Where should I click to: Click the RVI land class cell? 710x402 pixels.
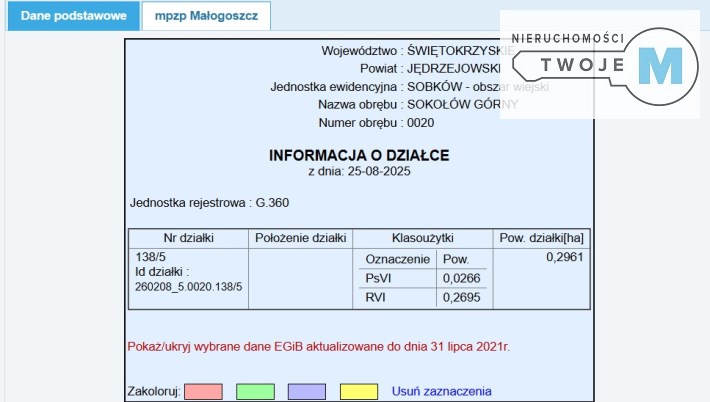tap(375, 297)
